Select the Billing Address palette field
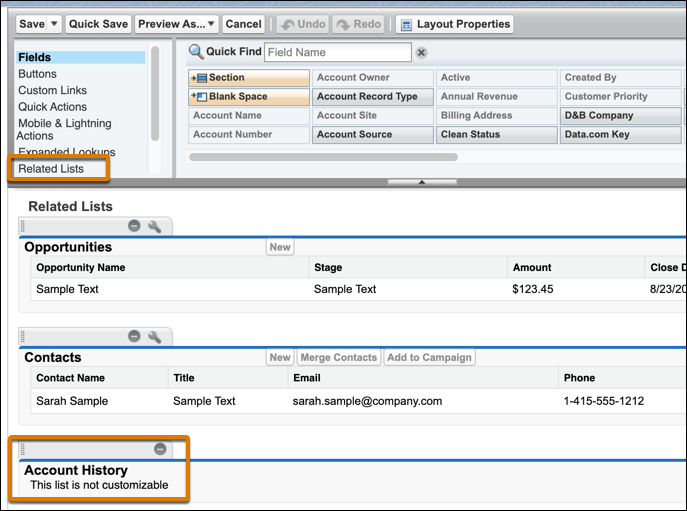The image size is (687, 511). (496, 115)
